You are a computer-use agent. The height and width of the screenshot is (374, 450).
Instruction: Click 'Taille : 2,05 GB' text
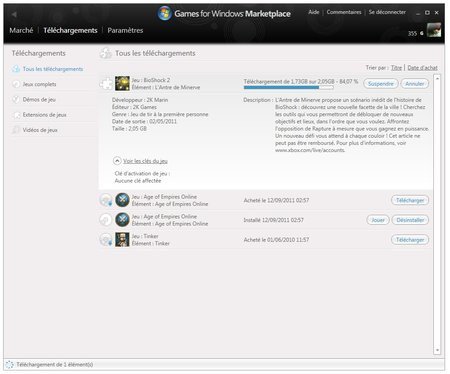tap(129, 129)
